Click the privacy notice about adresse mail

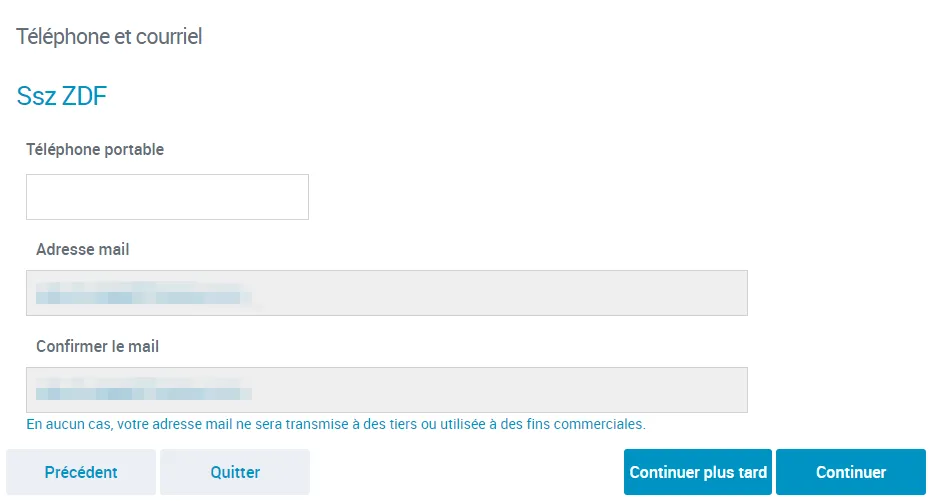(x=336, y=424)
